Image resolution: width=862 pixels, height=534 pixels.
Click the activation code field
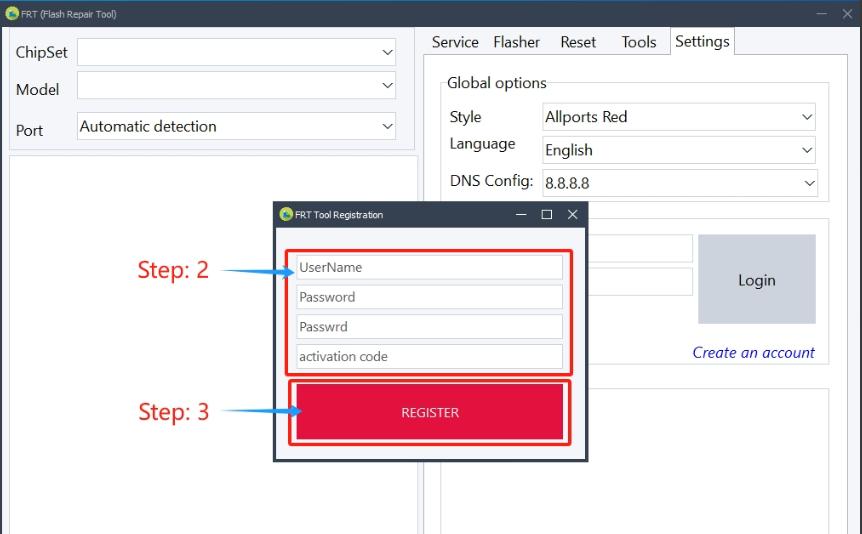[429, 356]
